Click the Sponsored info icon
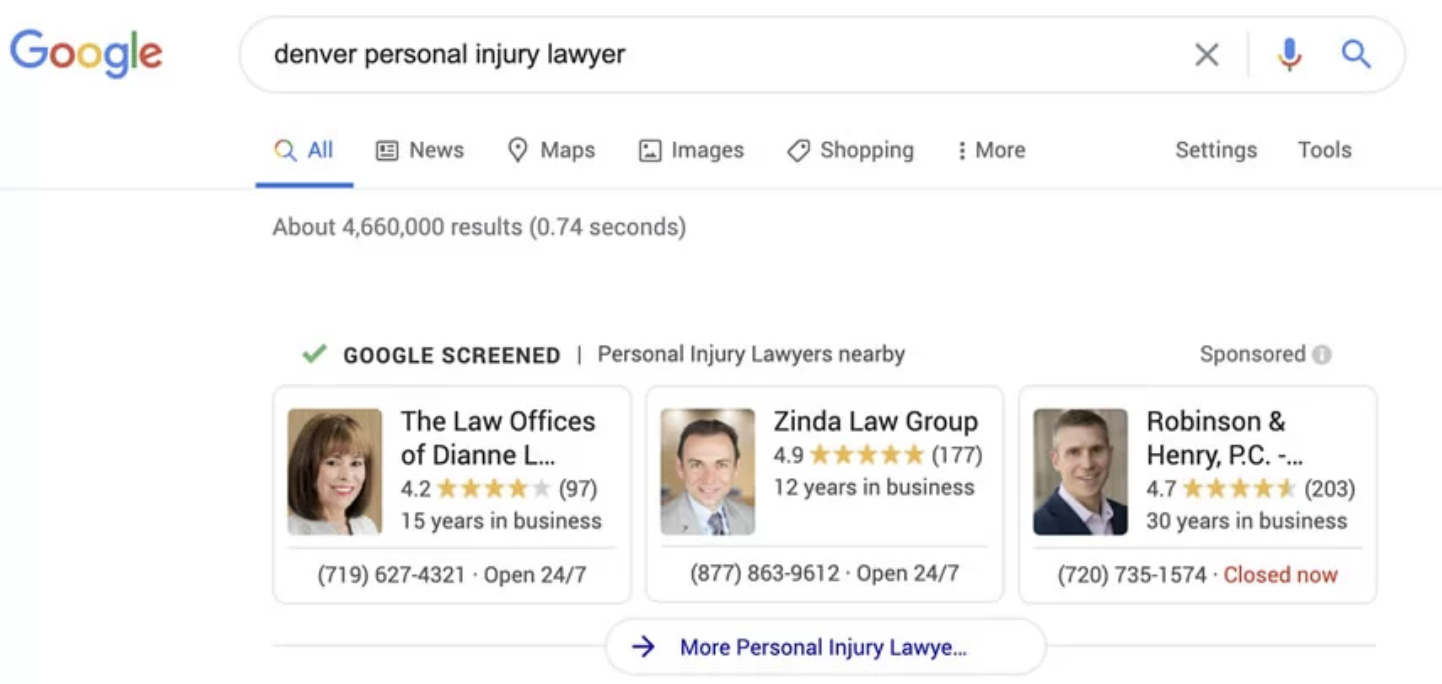Viewport: 1442px width, 684px height. [x=1322, y=355]
